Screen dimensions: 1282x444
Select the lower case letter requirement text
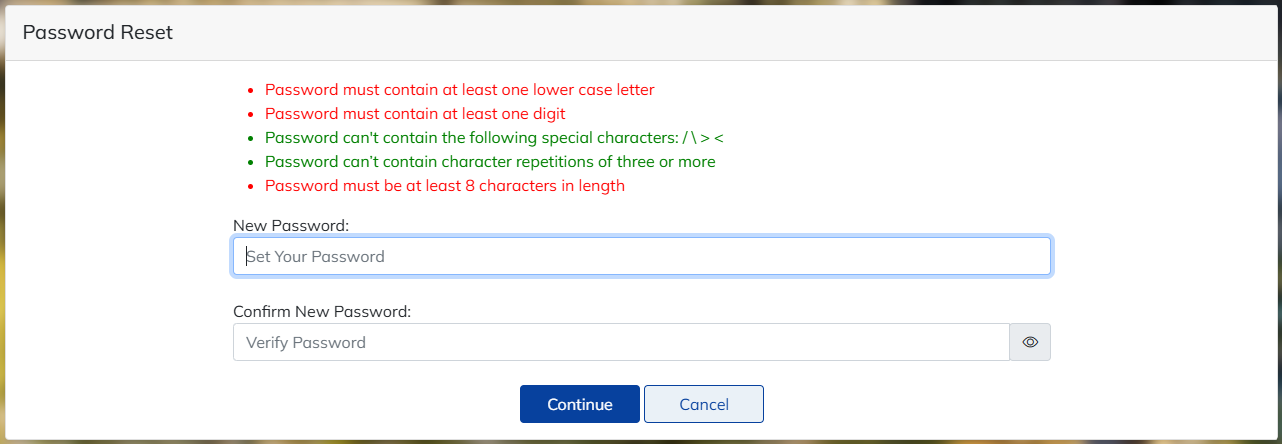click(x=459, y=90)
